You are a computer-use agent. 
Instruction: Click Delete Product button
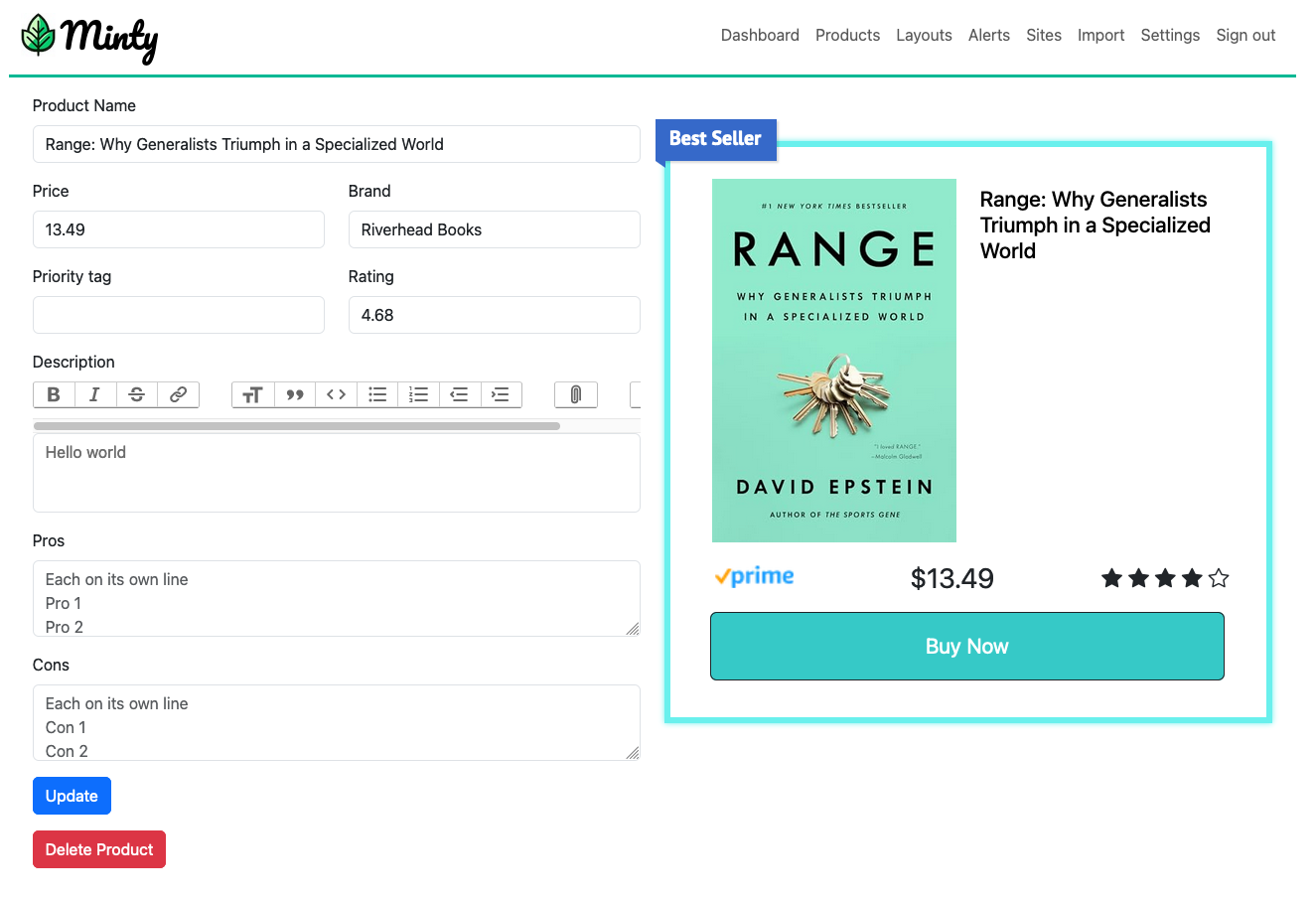click(99, 849)
